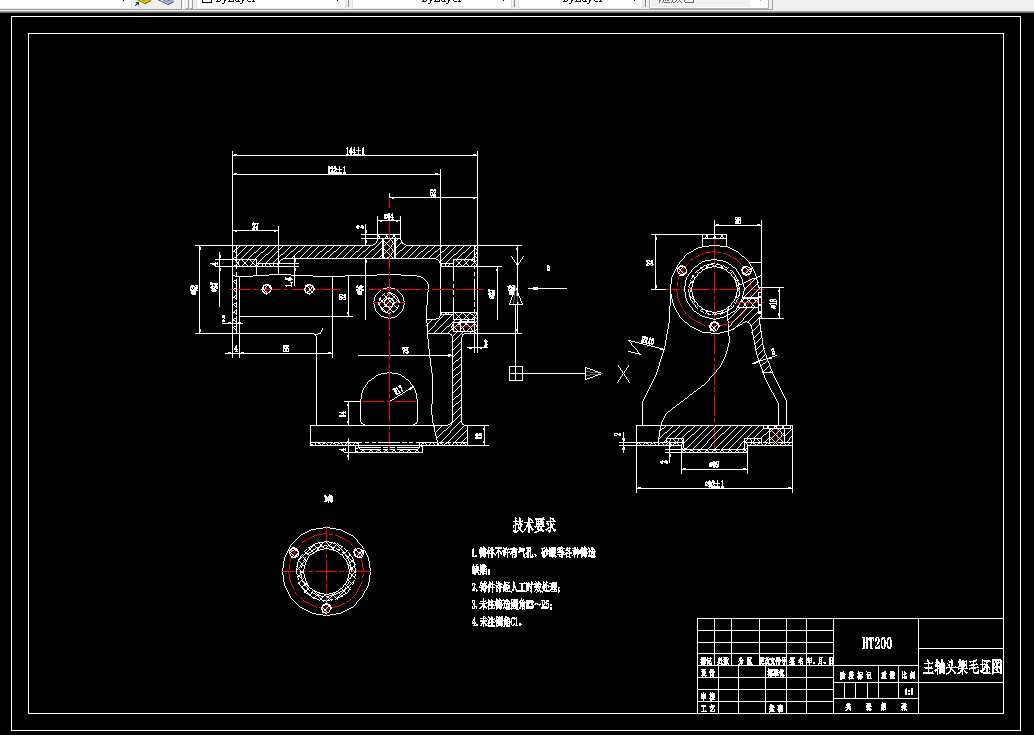This screenshot has width=1034, height=735.
Task: Select the "R17" radius dimension on arch
Action: pos(399,390)
